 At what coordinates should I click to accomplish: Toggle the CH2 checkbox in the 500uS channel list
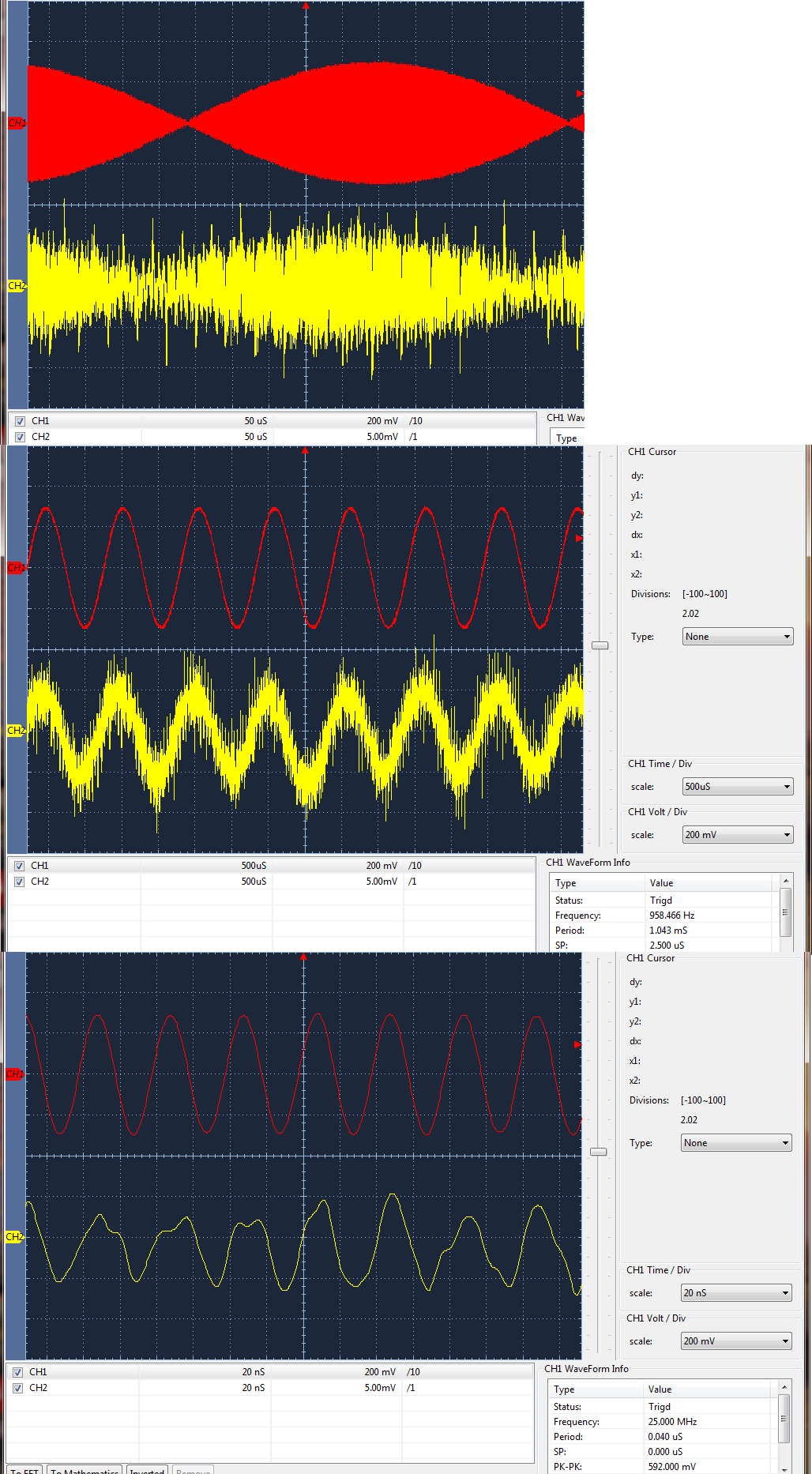click(19, 882)
